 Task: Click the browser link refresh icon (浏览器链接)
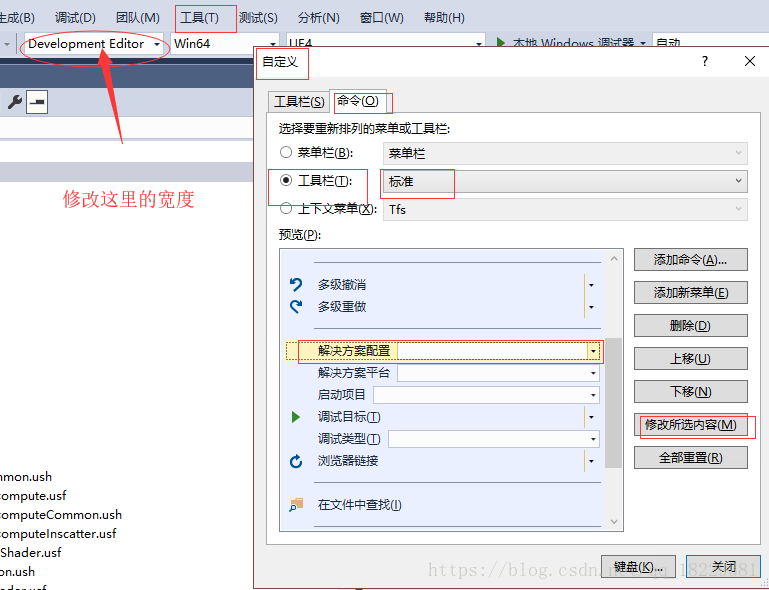296,461
